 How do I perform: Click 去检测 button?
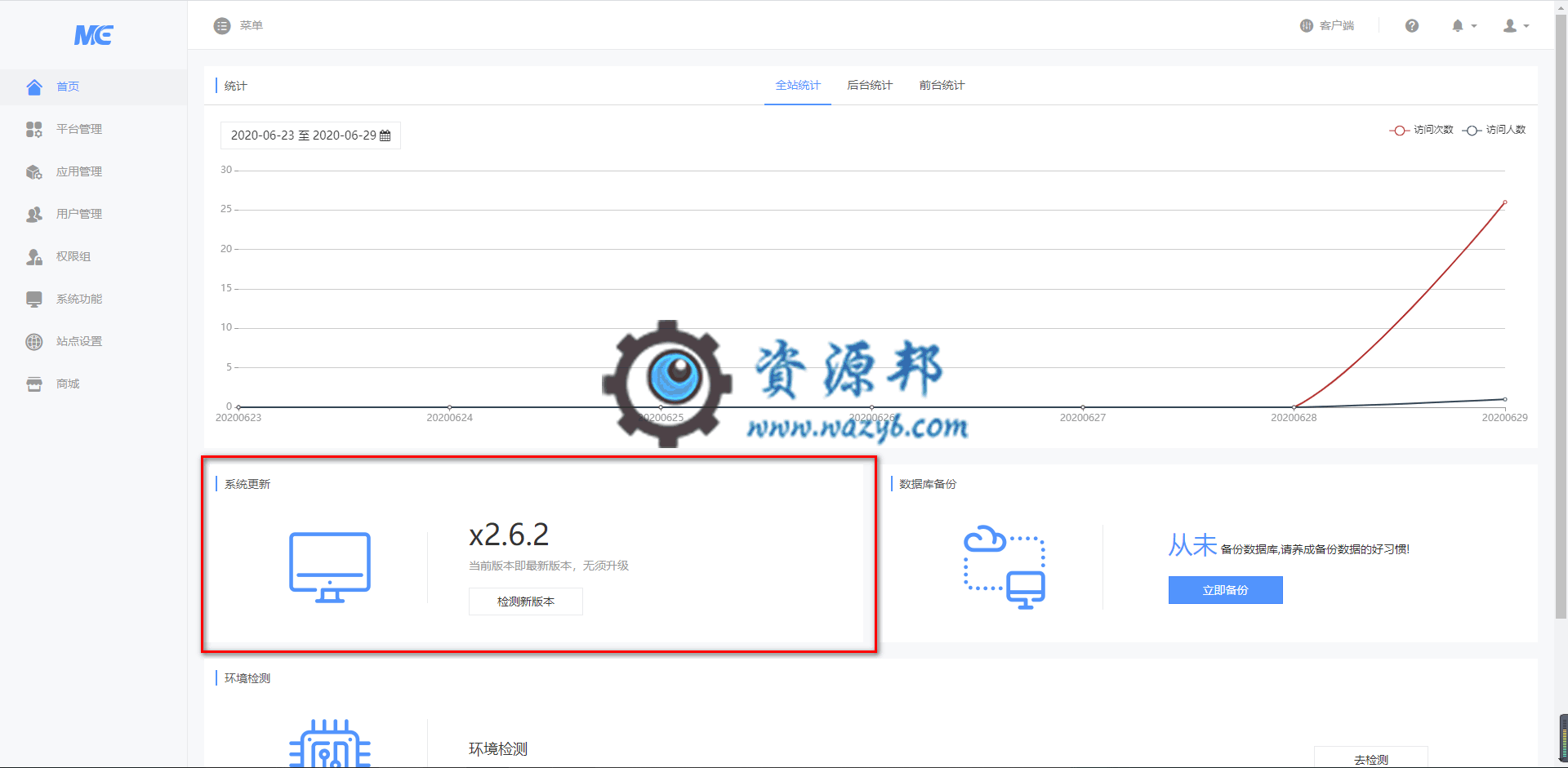pos(1371,759)
